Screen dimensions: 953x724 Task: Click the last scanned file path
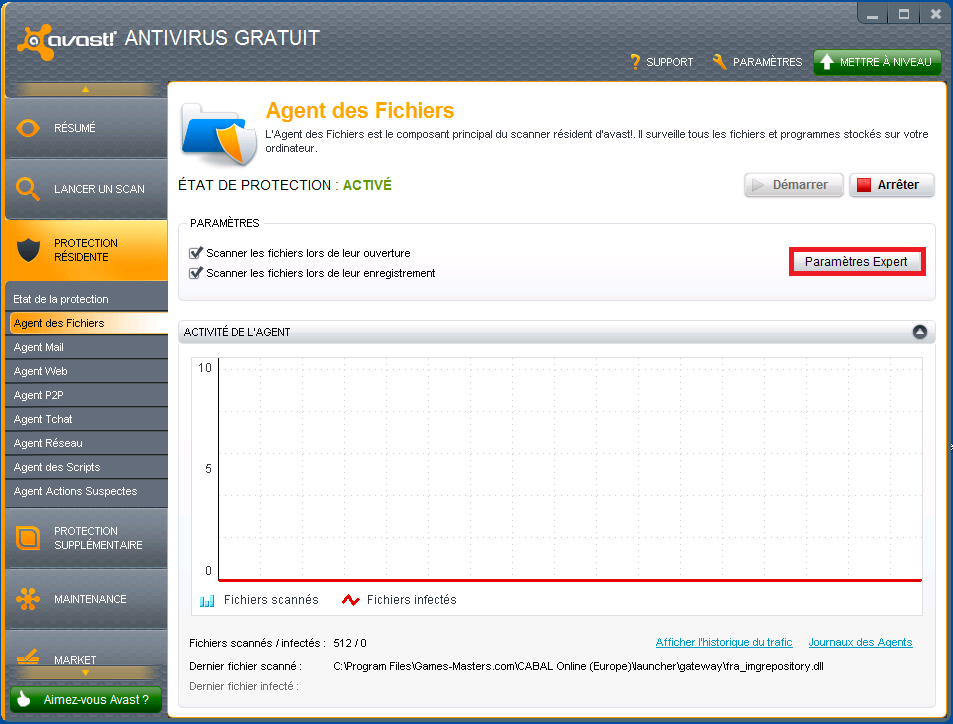[x=578, y=666]
